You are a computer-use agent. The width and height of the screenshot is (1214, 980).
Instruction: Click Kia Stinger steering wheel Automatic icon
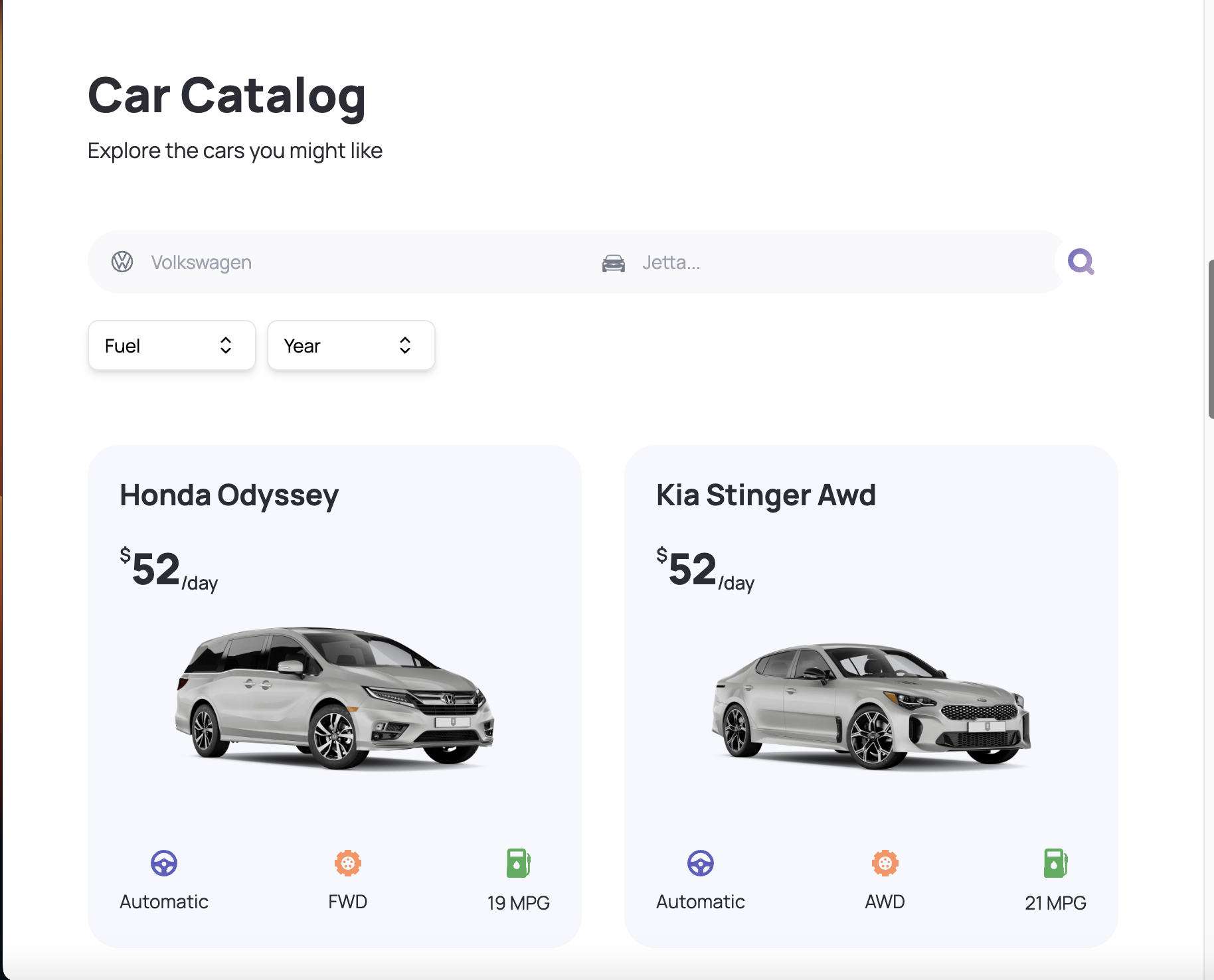701,863
